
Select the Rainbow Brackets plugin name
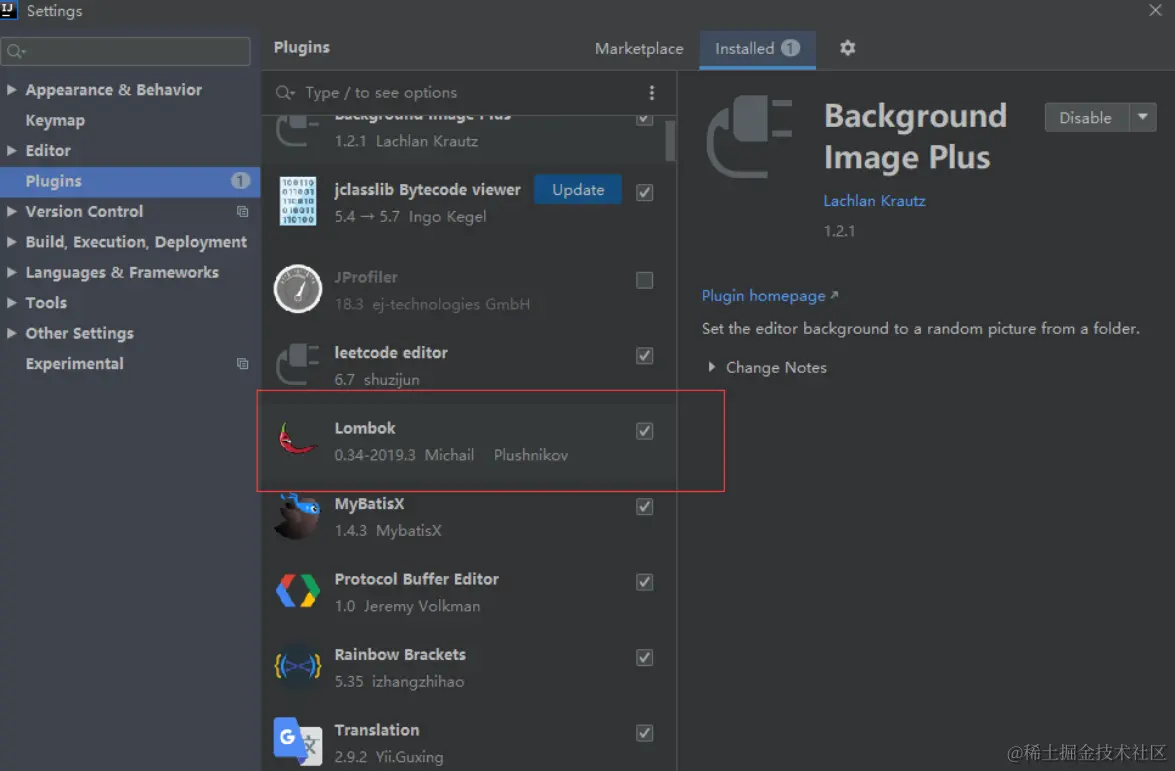tap(400, 654)
